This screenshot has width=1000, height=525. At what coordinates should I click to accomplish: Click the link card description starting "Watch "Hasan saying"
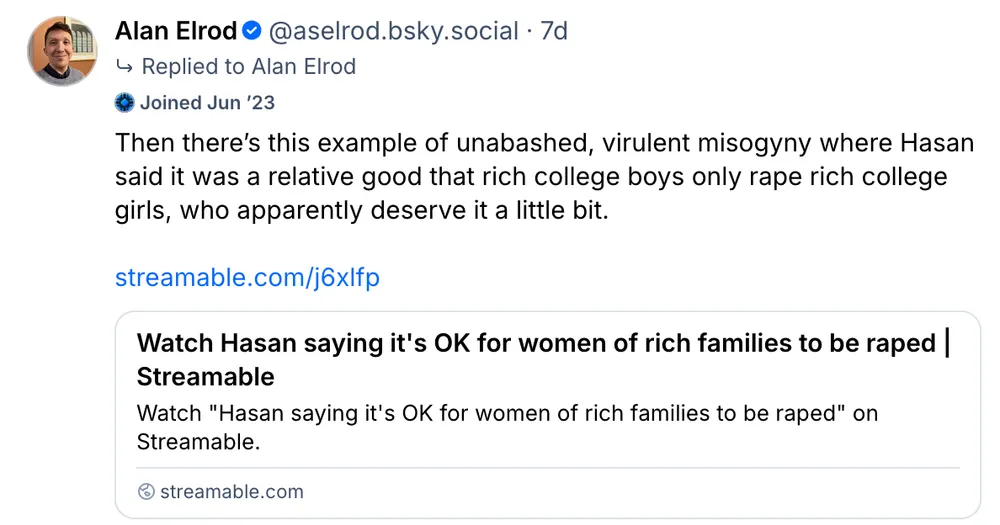click(507, 412)
